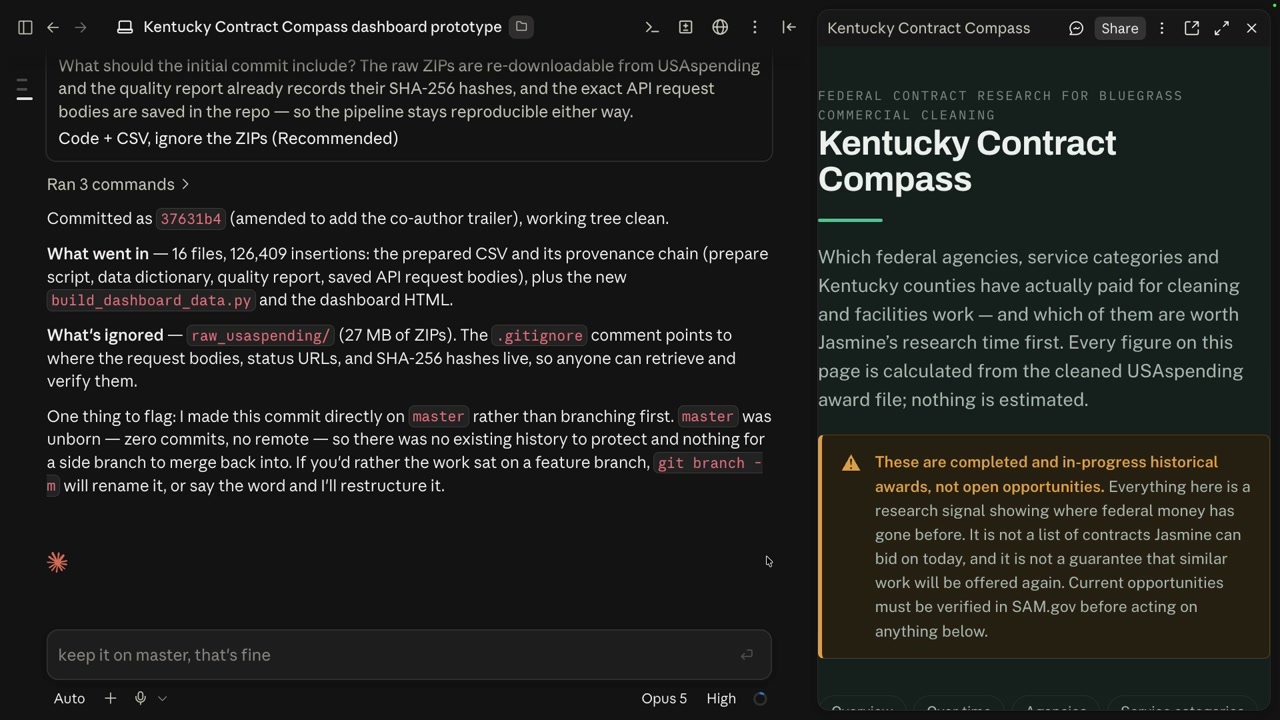Open the preview panel kebab menu

1162,28
